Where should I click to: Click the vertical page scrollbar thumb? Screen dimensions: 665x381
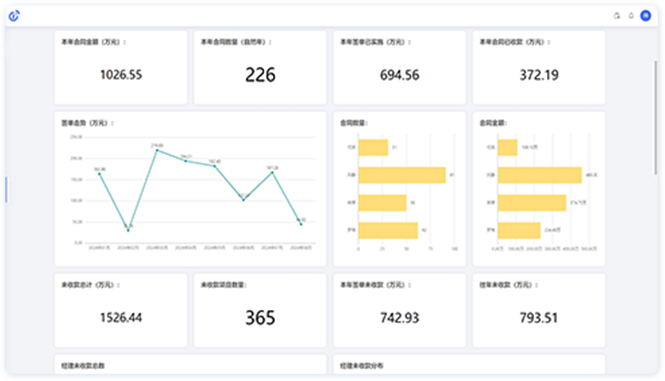655,118
